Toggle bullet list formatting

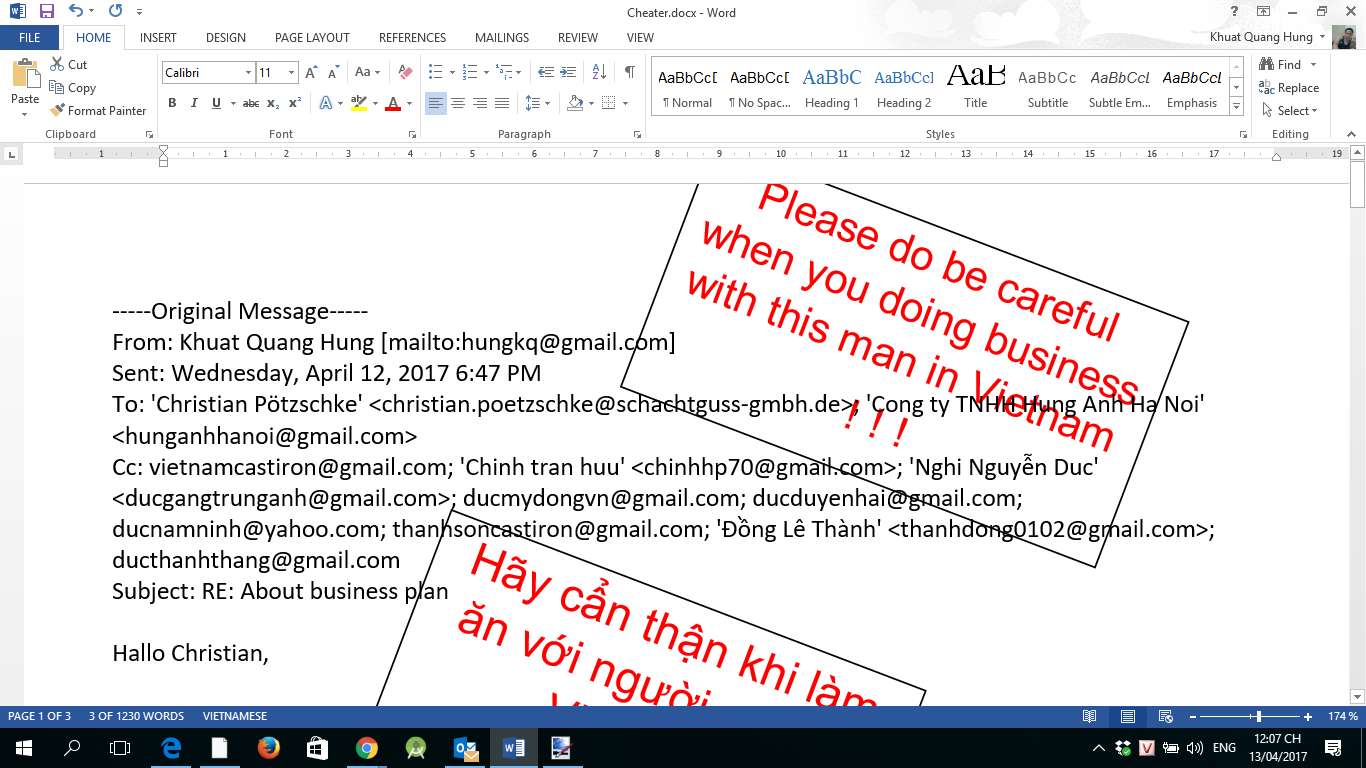pos(435,72)
